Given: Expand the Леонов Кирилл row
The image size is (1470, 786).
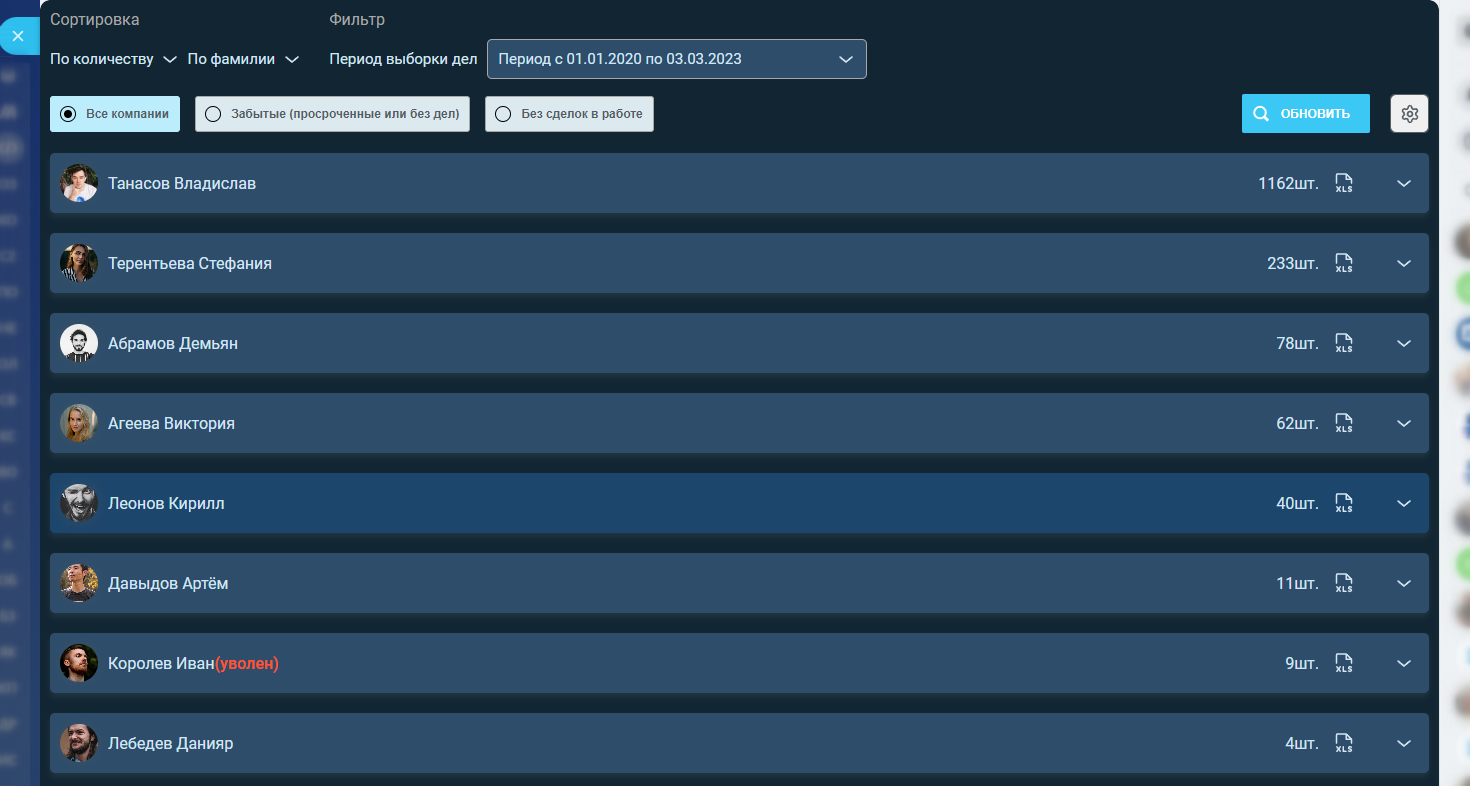Looking at the screenshot, I should pos(1404,503).
